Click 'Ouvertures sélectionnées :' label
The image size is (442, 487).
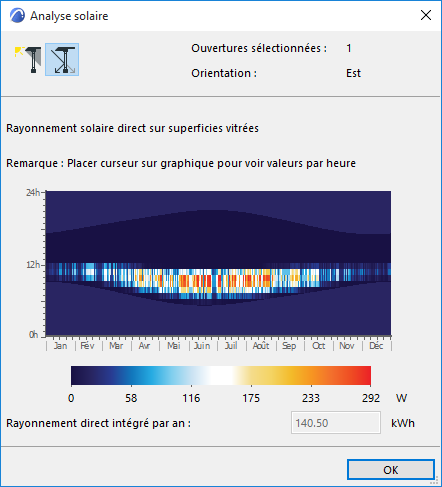[x=259, y=48]
